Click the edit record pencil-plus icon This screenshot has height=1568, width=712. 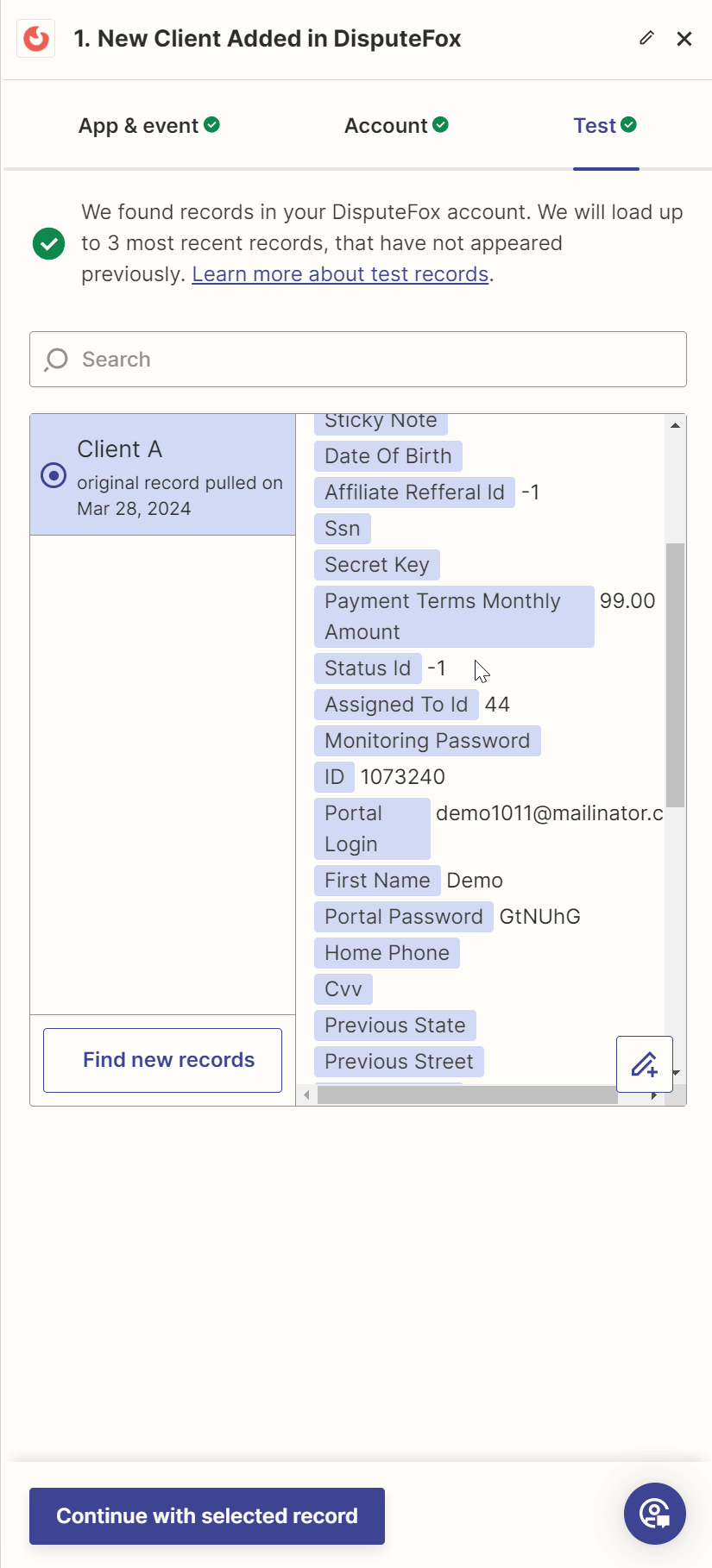tap(644, 1063)
